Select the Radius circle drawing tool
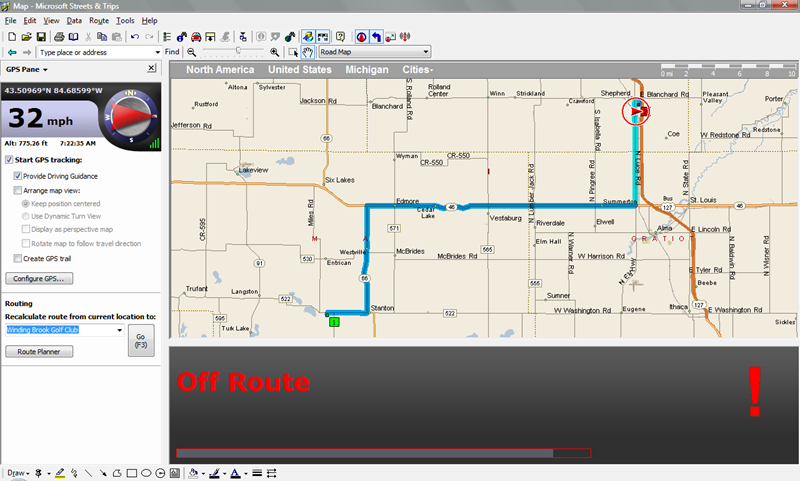 coord(160,473)
